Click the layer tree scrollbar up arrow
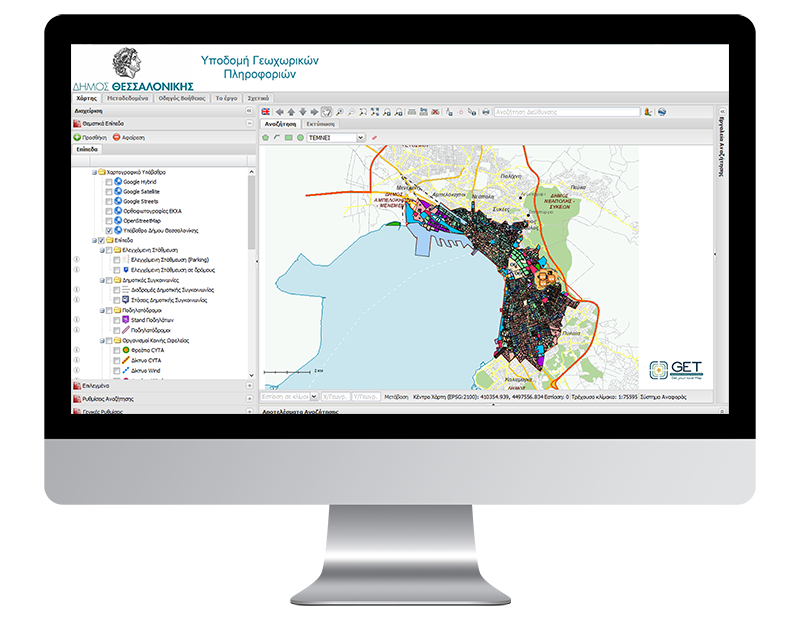 tap(251, 172)
